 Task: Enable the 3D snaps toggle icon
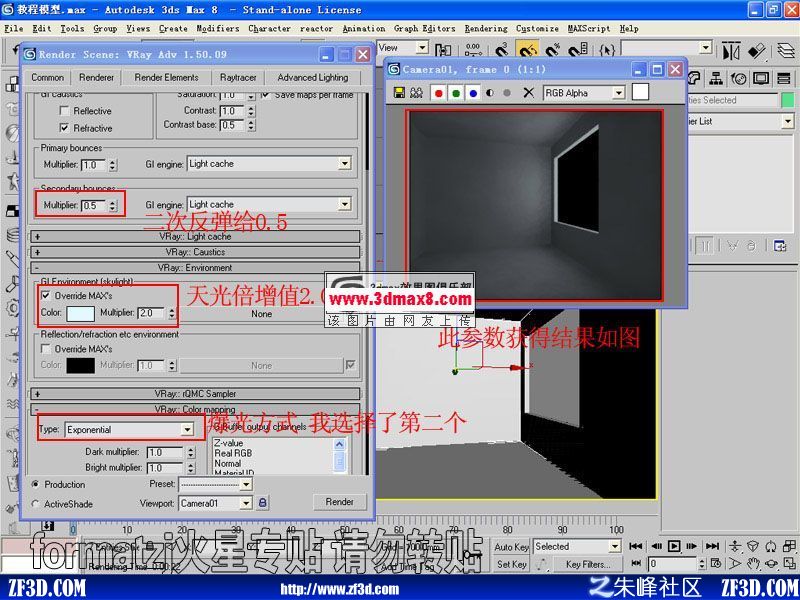(x=503, y=49)
